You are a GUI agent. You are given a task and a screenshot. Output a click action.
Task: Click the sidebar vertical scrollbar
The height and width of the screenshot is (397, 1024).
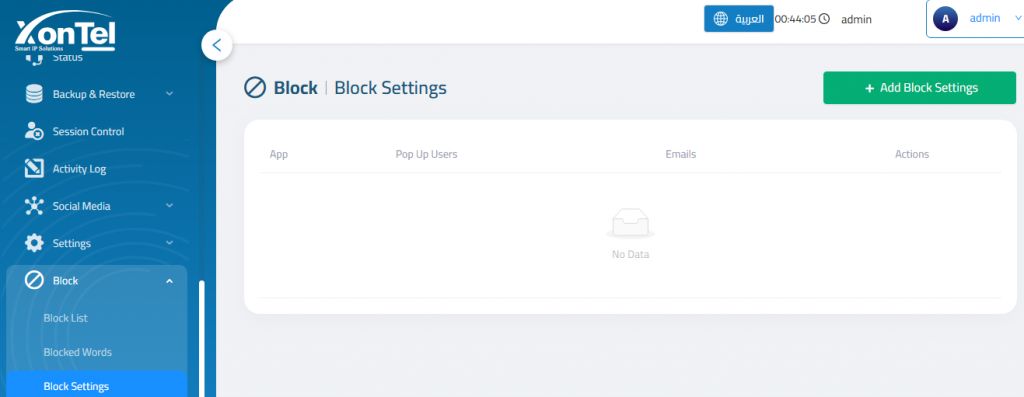click(202, 339)
